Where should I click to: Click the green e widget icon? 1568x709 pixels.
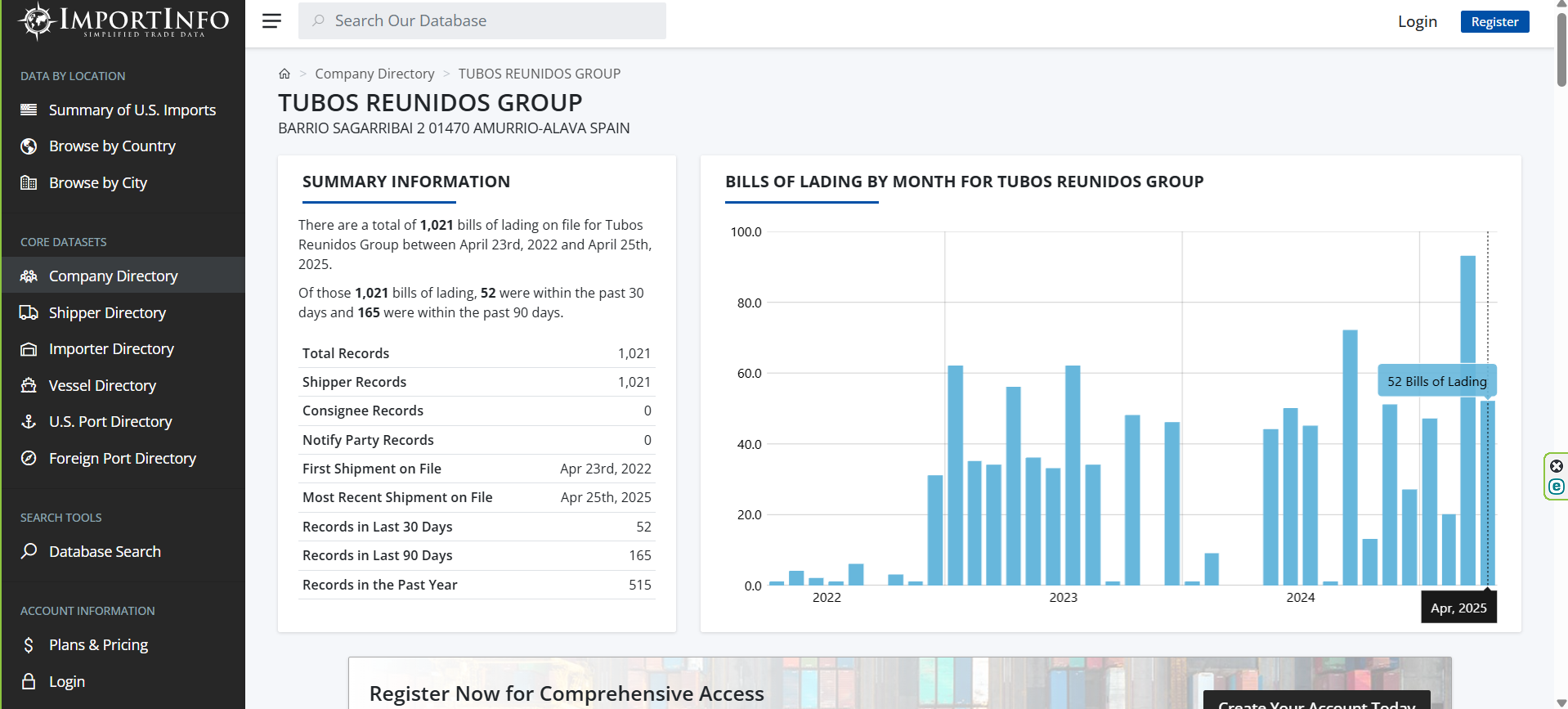(1557, 487)
